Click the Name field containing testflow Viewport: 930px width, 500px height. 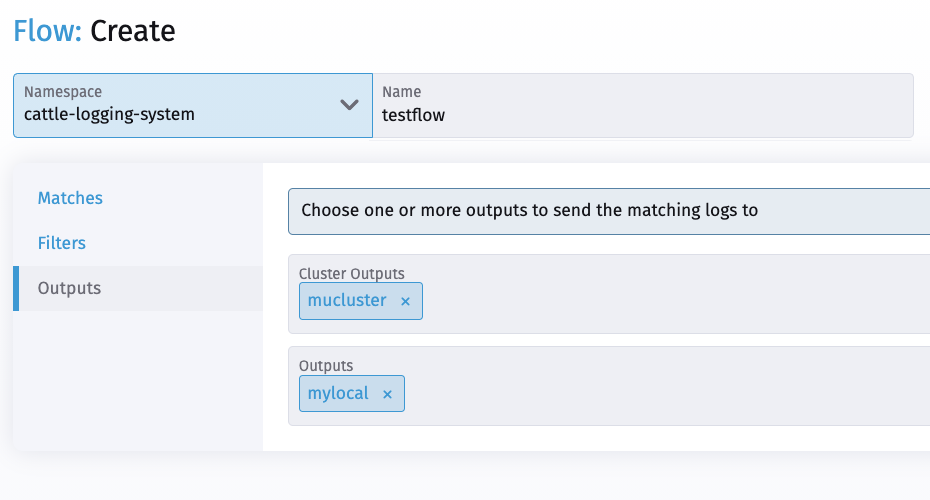[640, 115]
